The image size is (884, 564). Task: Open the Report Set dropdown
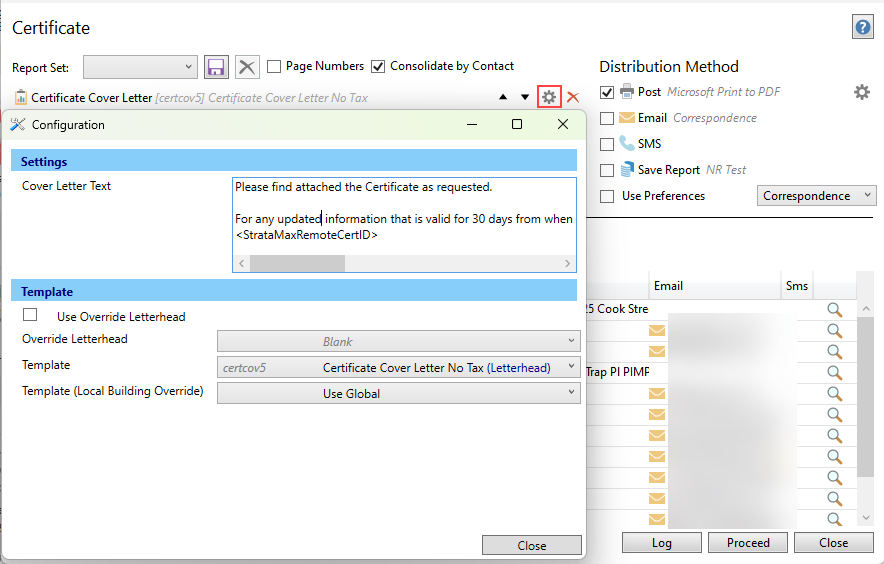point(140,67)
